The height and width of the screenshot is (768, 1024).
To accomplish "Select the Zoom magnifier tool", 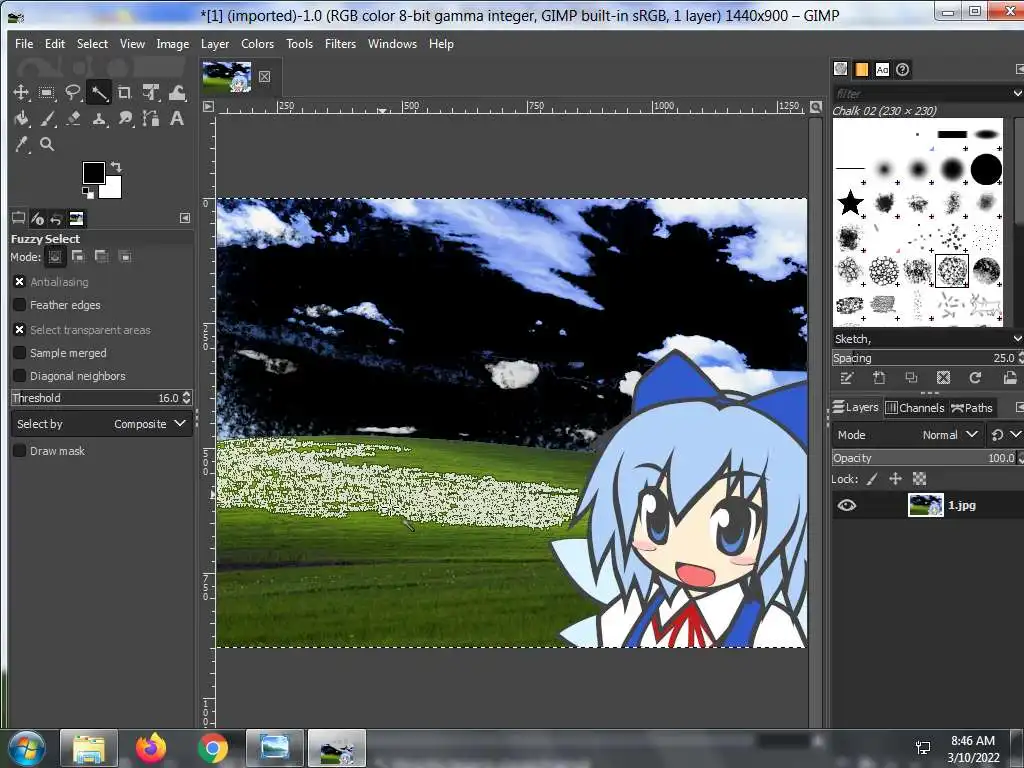I will 46,144.
